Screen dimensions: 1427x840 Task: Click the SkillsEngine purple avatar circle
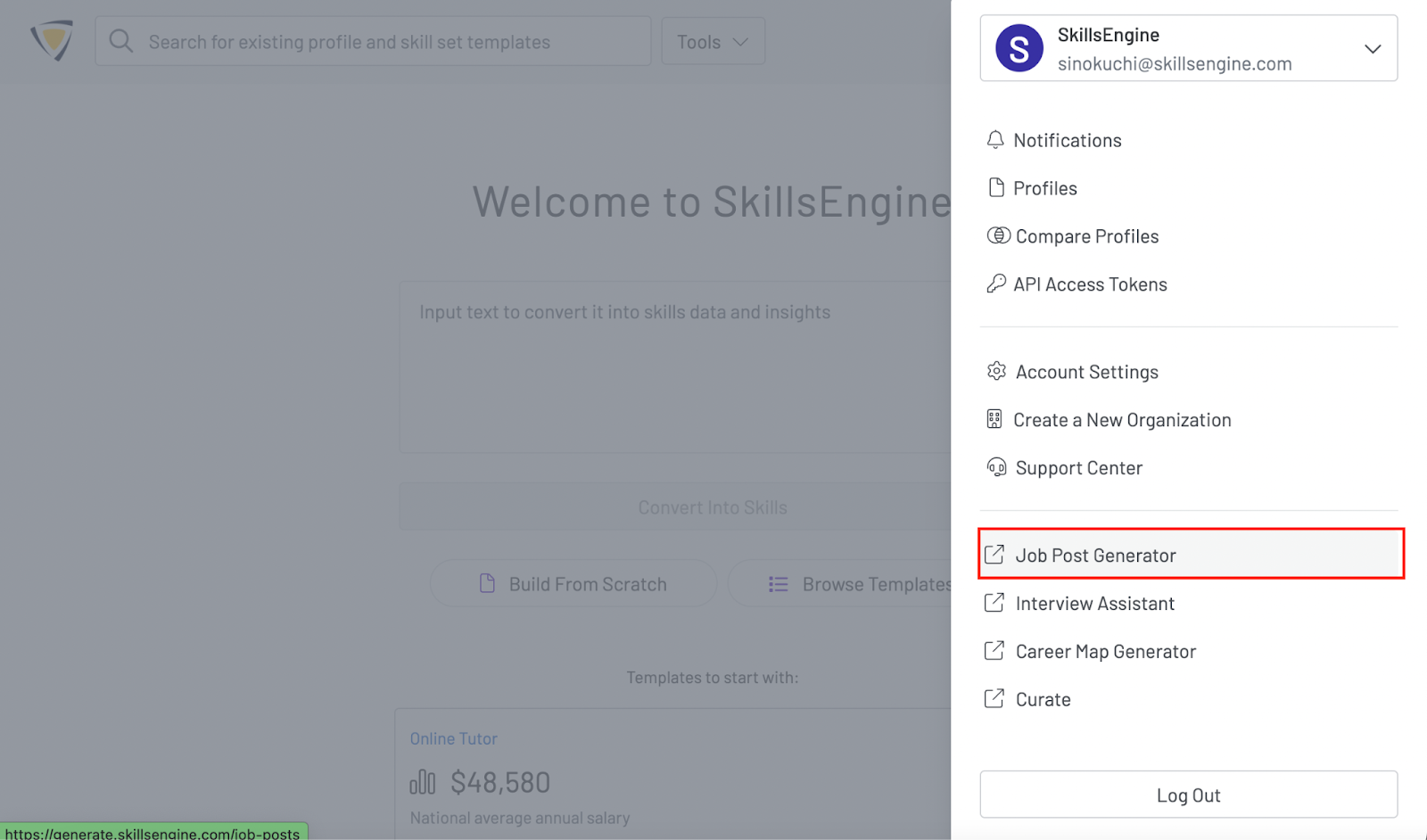[x=1019, y=49]
